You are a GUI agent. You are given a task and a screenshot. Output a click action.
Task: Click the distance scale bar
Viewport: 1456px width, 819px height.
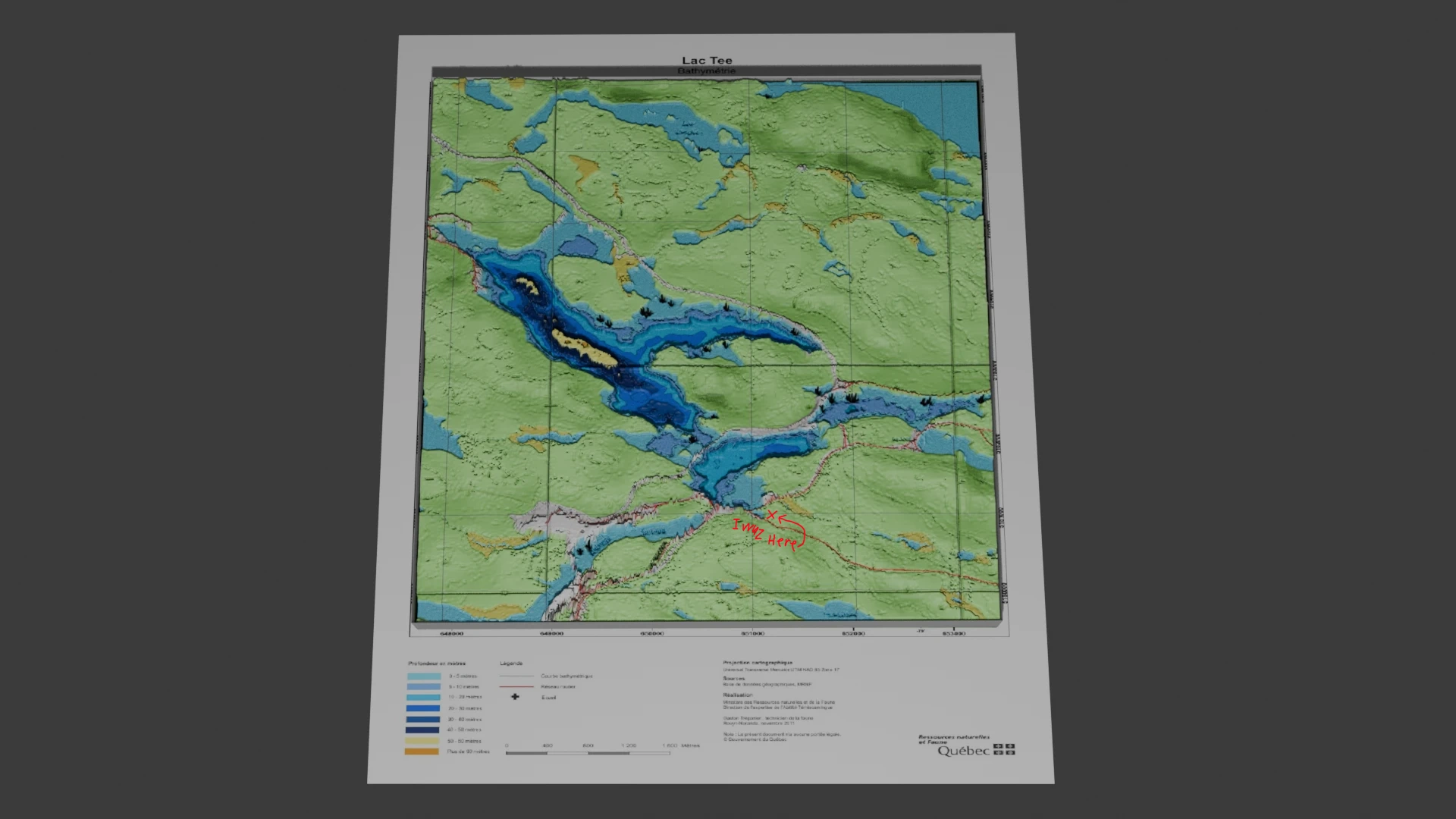point(588,753)
